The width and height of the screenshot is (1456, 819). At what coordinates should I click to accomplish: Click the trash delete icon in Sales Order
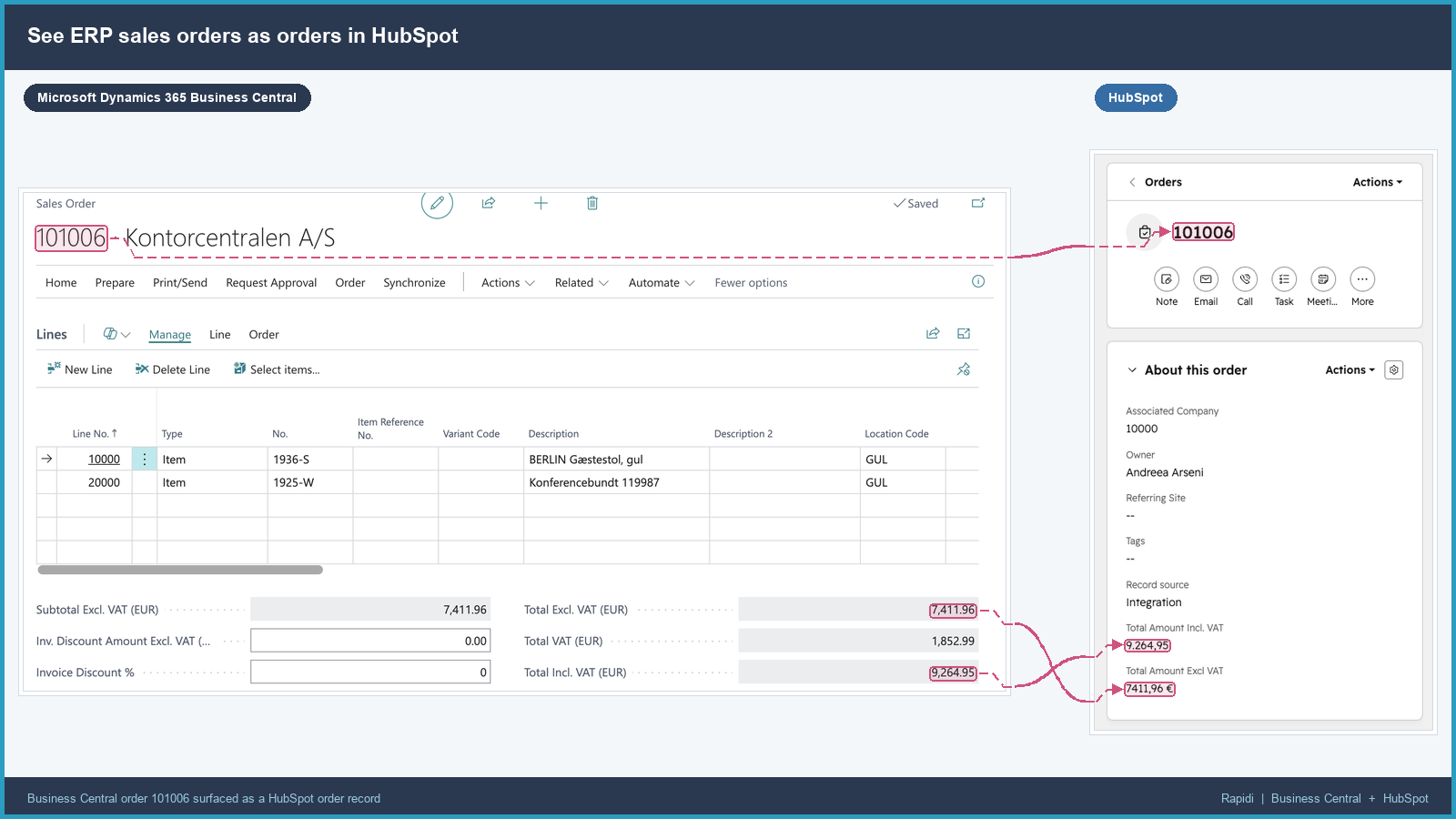coord(592,203)
